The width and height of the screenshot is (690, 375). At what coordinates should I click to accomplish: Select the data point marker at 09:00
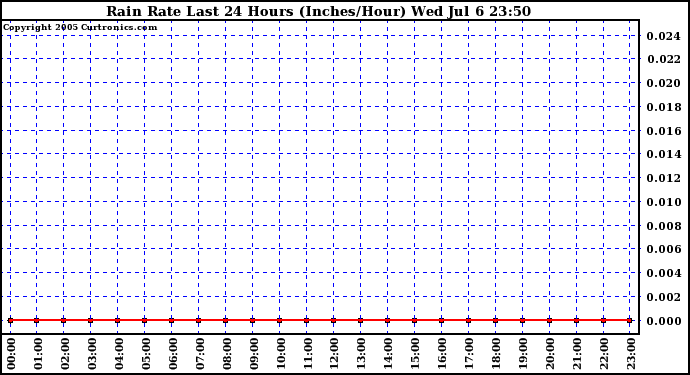point(253,320)
